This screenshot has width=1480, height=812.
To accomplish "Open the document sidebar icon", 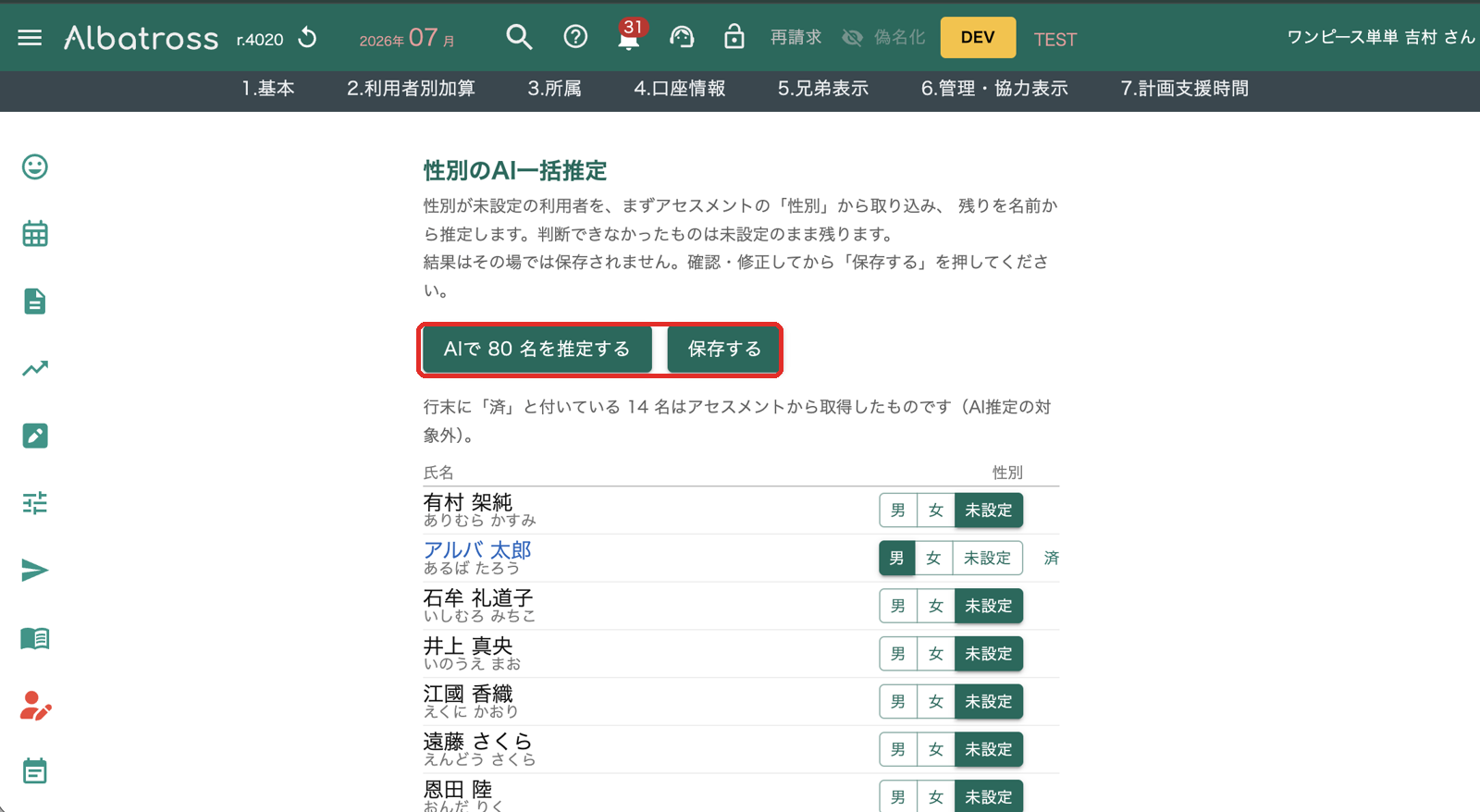I will pos(35,301).
